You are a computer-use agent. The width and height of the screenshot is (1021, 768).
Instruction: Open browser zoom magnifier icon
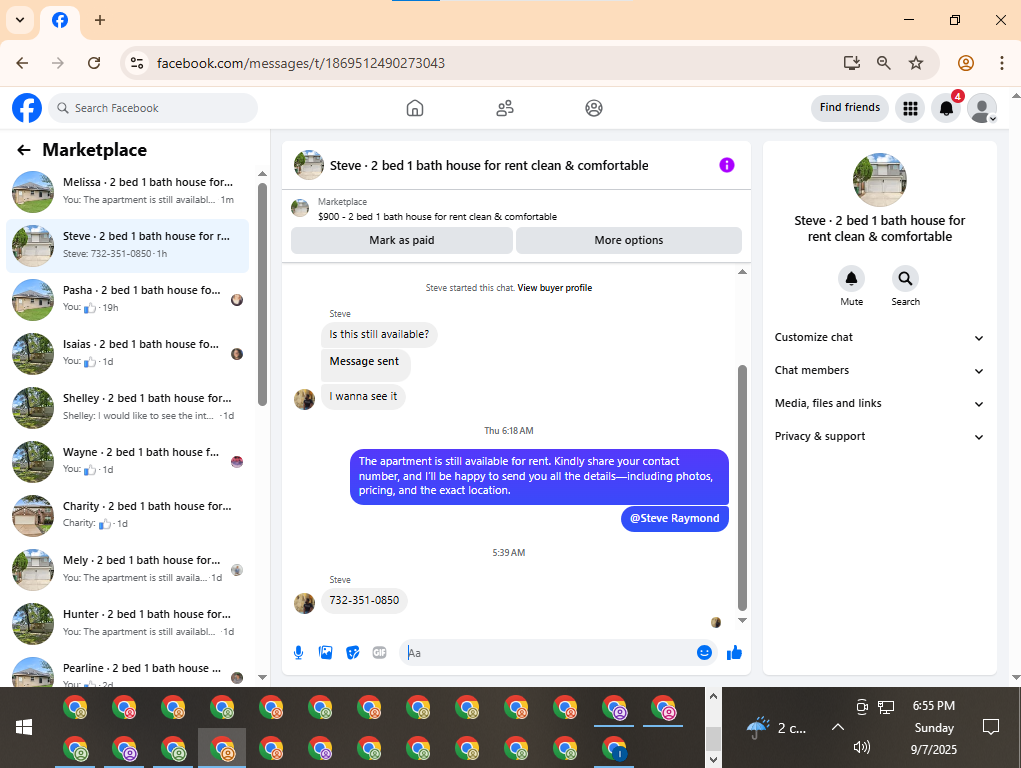[884, 63]
